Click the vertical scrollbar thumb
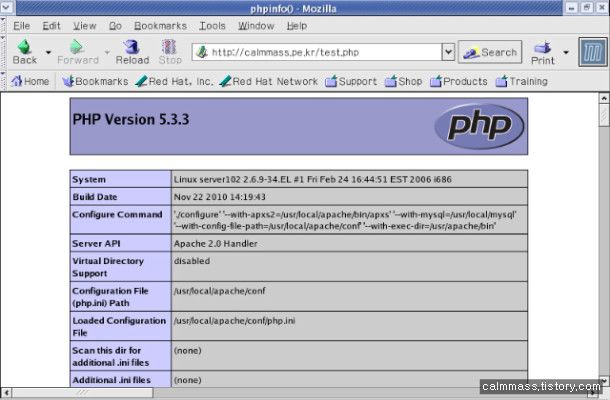Screen dimensions: 610x400 [x=604, y=115]
